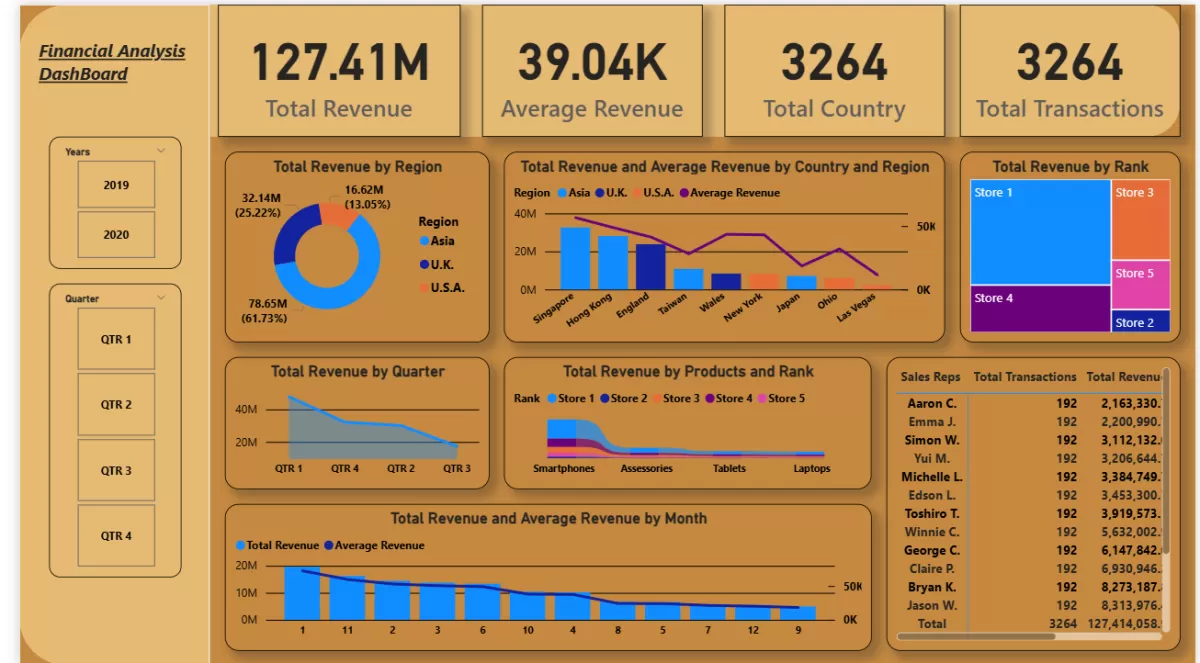The height and width of the screenshot is (663, 1200).
Task: Expand the Years slicer chevron
Action: [x=161, y=150]
